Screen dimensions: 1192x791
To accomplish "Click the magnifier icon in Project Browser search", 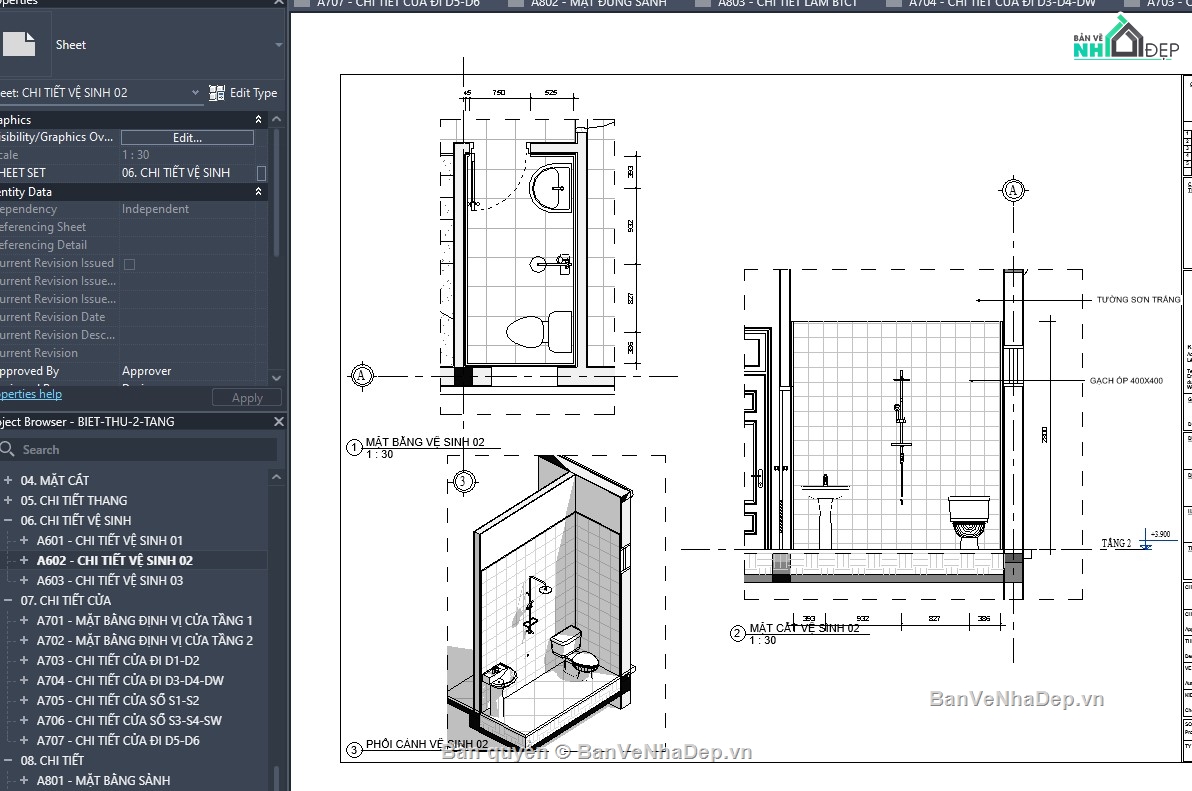I will 8,449.
